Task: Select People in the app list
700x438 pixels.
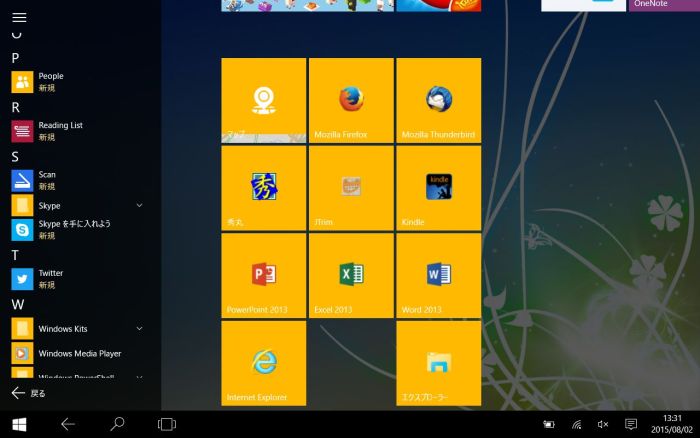Action: coord(50,81)
